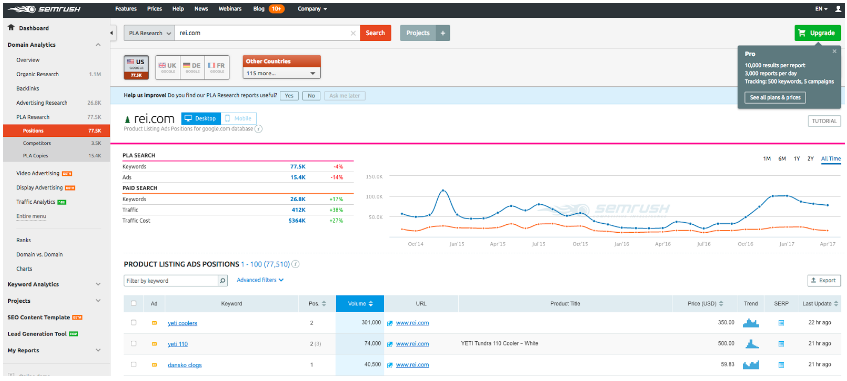Open Organic Research in the sidebar

point(37,74)
